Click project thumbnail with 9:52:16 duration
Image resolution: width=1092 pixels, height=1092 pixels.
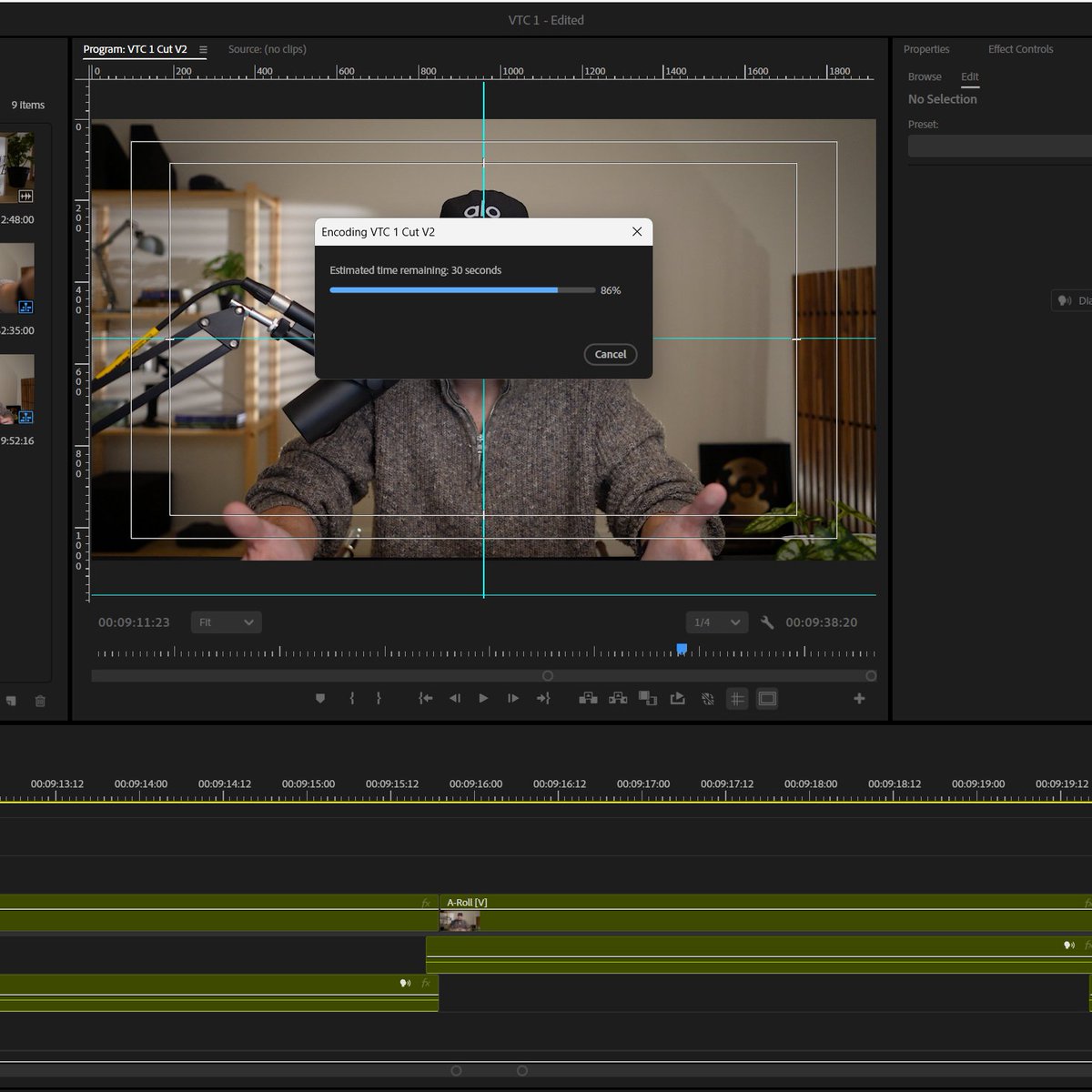click(17, 389)
